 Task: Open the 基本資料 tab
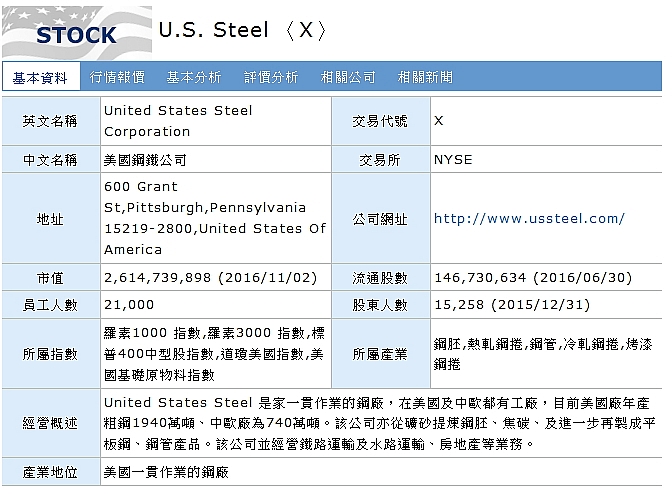pyautogui.click(x=41, y=78)
